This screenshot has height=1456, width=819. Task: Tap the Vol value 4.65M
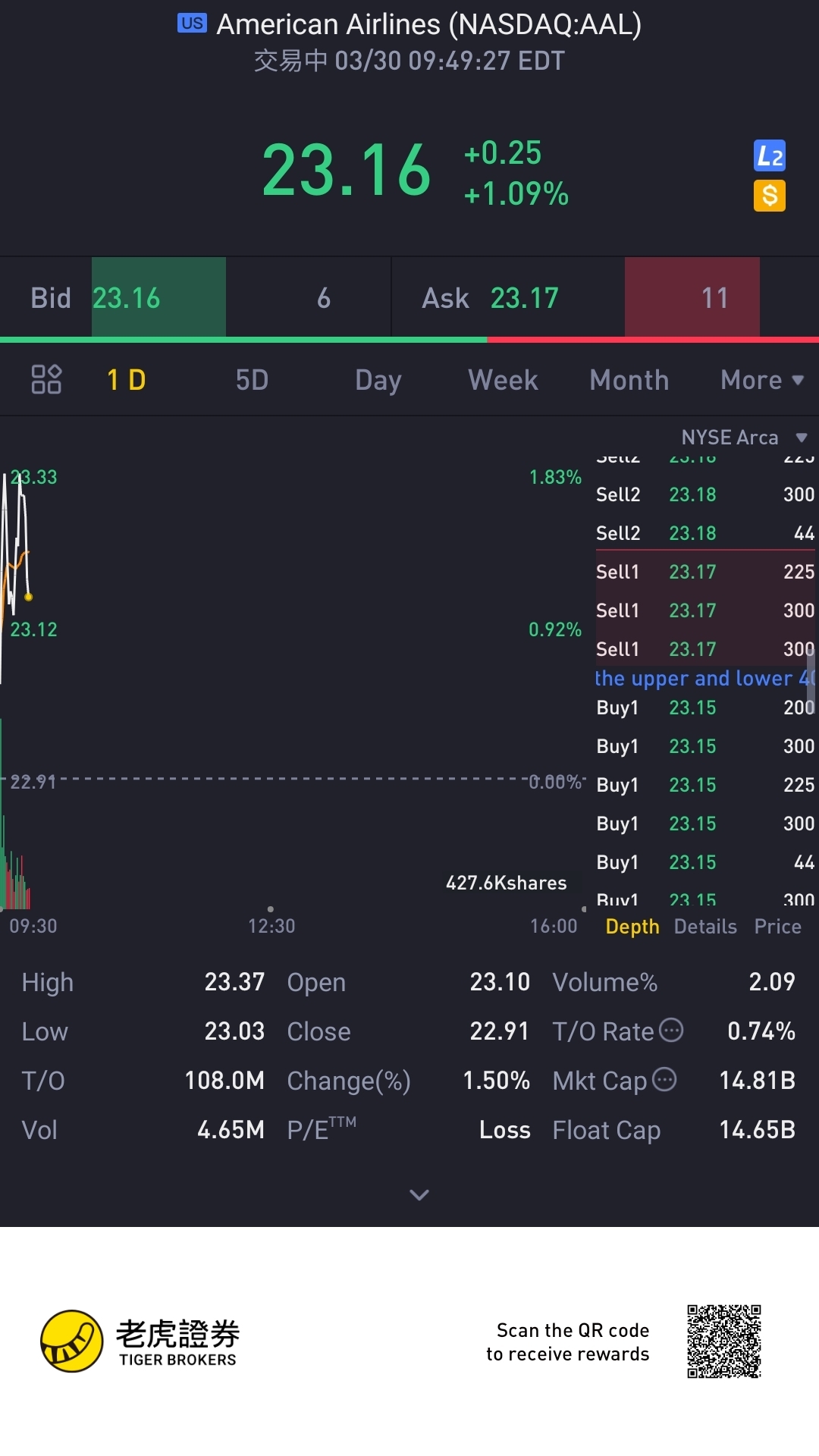point(231,1130)
